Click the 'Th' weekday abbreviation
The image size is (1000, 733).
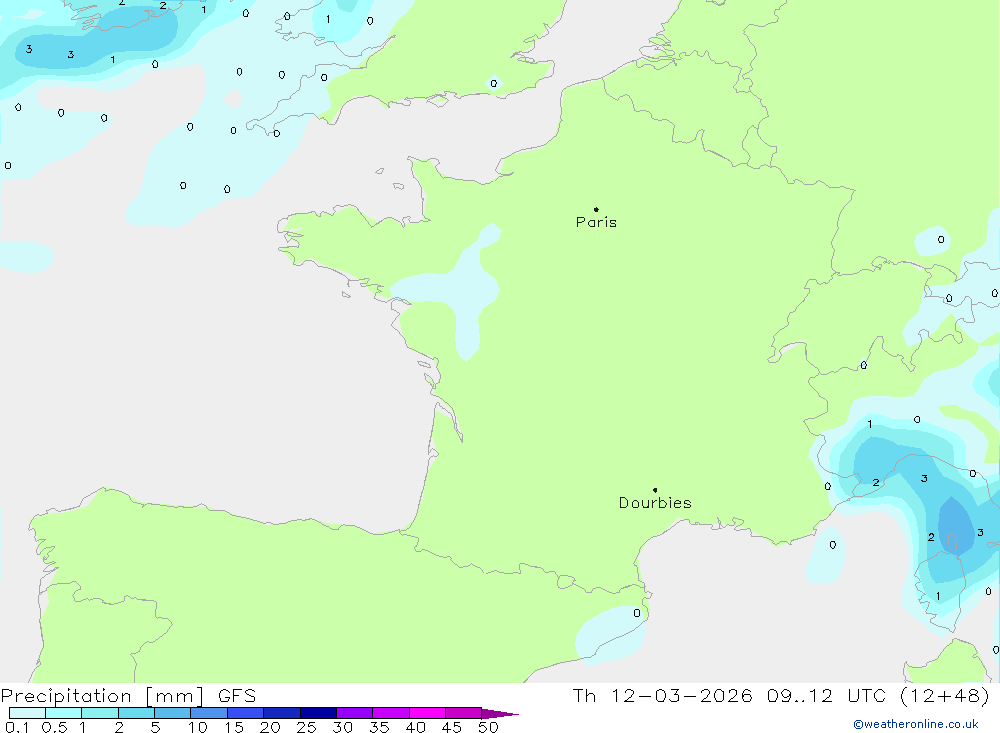pyautogui.click(x=584, y=695)
